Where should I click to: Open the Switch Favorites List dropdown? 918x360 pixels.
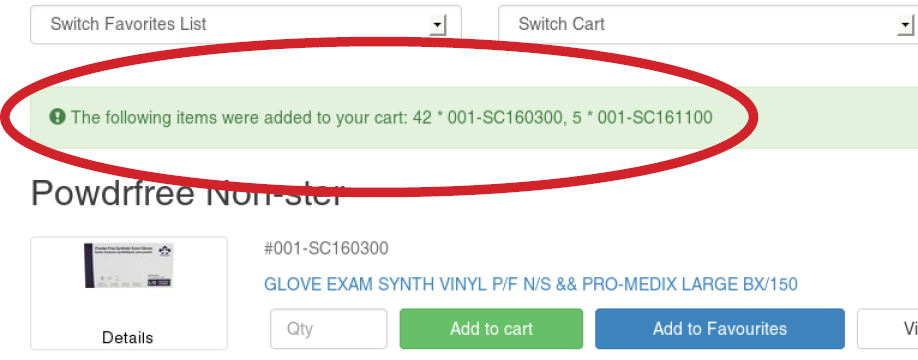[x=246, y=25]
